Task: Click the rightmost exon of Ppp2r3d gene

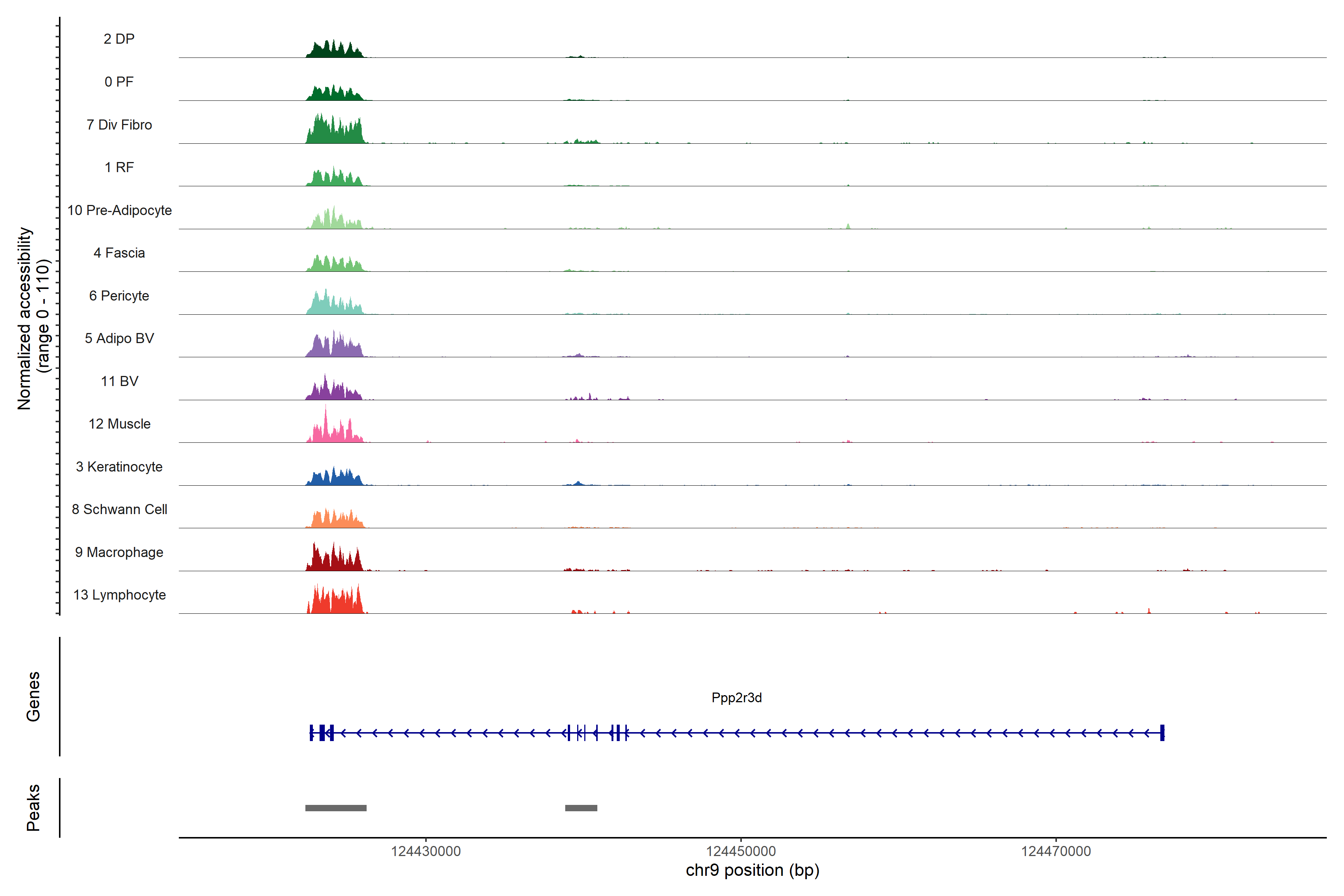Action: (x=1162, y=732)
